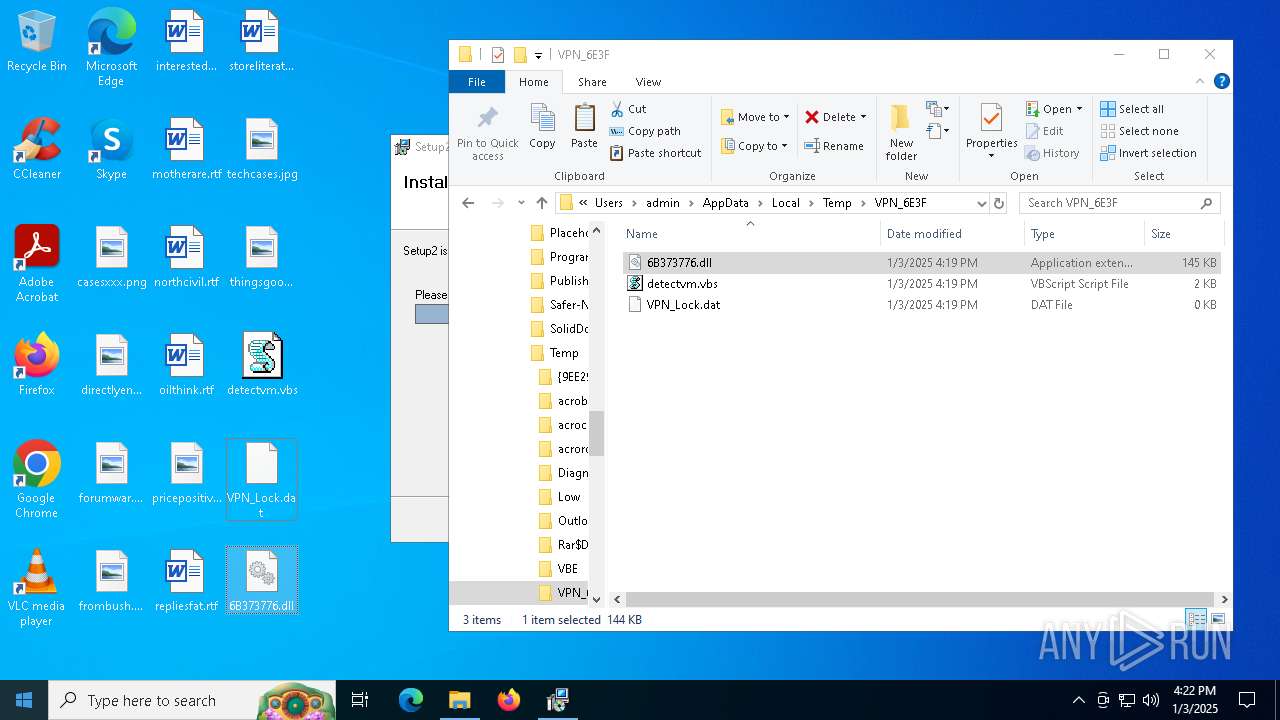The height and width of the screenshot is (720, 1280).
Task: Open address bar history dropdown
Action: point(981,203)
